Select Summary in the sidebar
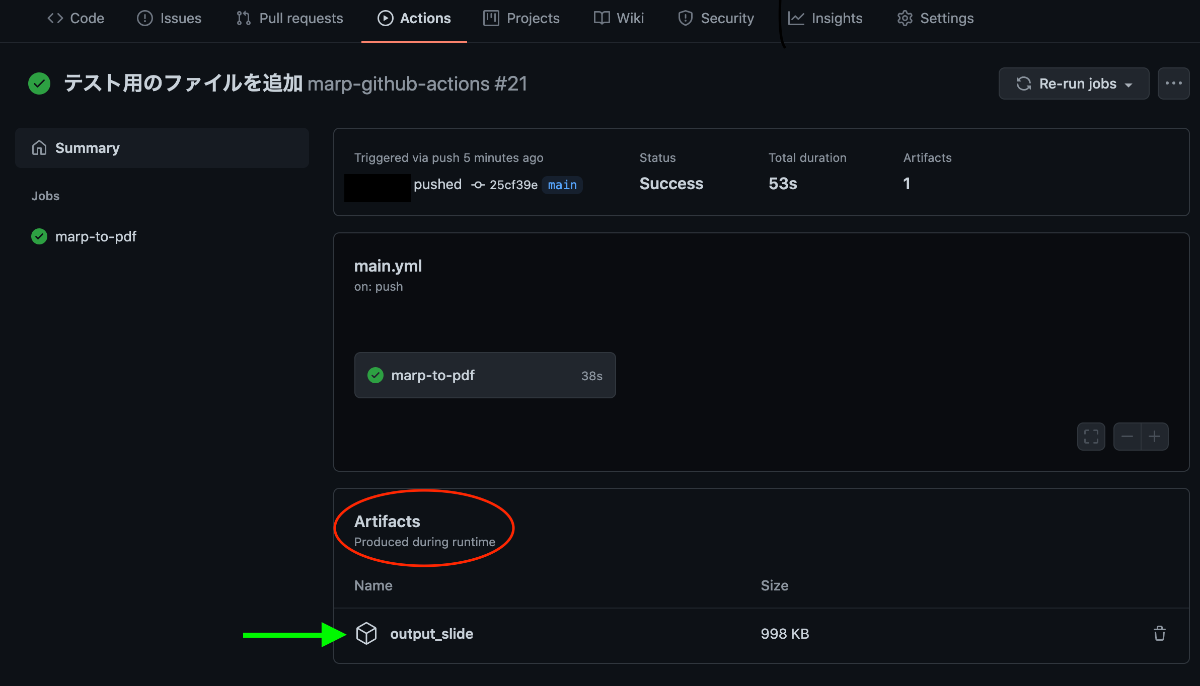This screenshot has width=1200, height=686. tap(162, 148)
